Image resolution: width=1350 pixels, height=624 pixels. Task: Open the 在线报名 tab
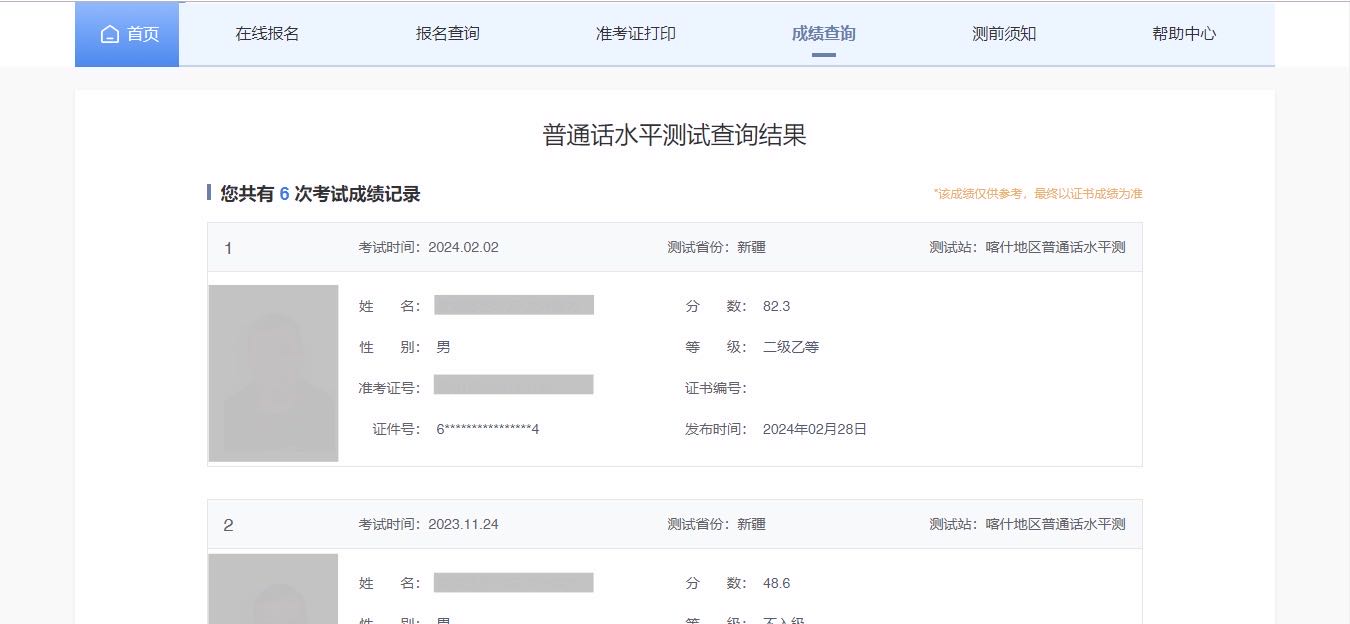coord(267,34)
